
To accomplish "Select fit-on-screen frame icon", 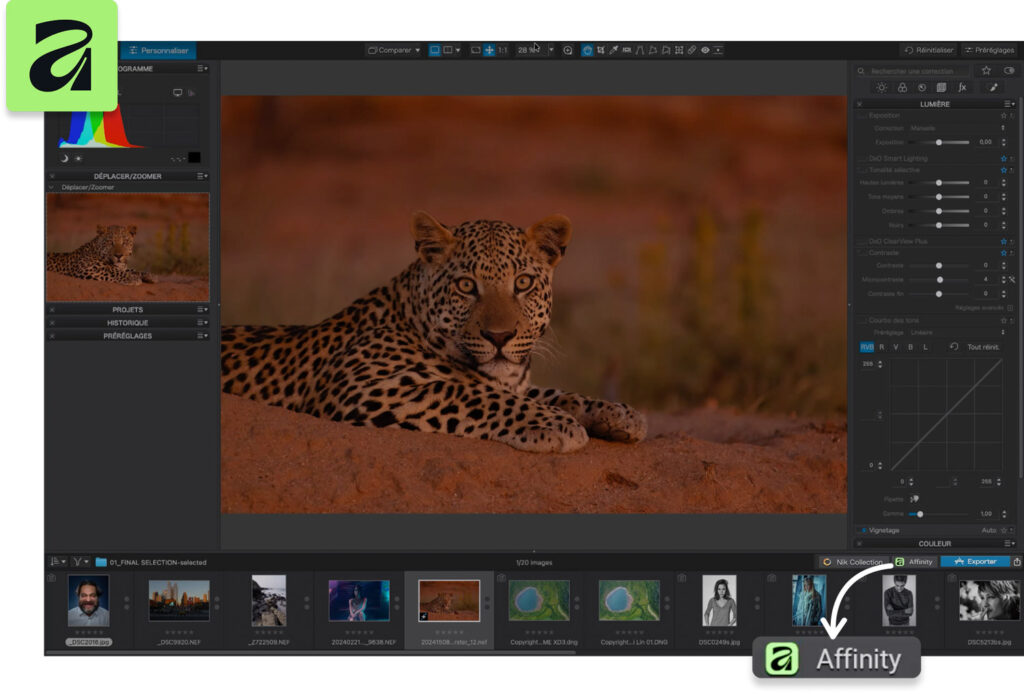I will pyautogui.click(x=475, y=50).
